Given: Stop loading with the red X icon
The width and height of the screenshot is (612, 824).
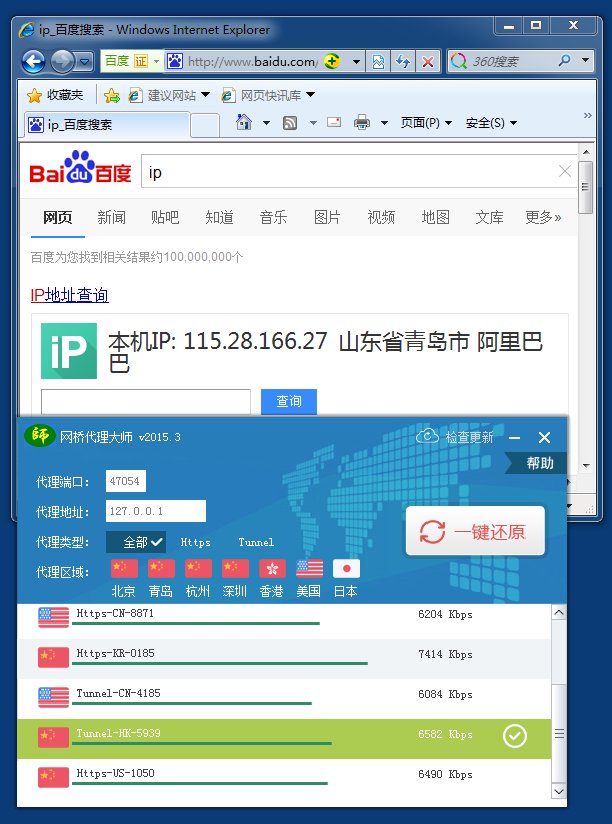Looking at the screenshot, I should (428, 62).
